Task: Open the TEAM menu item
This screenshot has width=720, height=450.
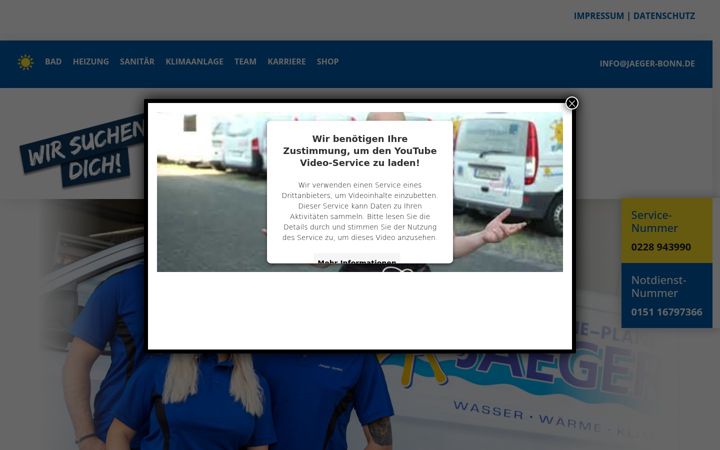Action: [245, 62]
